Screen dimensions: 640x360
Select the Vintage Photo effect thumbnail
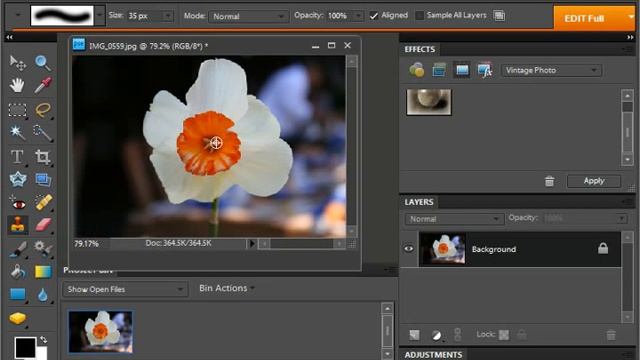[x=429, y=102]
